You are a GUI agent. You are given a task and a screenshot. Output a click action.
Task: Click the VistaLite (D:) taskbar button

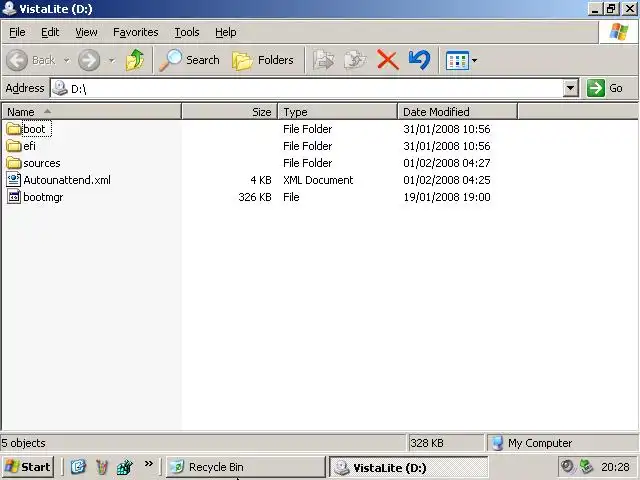(409, 467)
